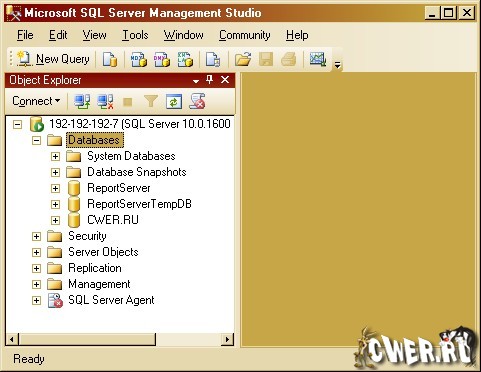The image size is (481, 372).
Task: Click the horizontal scrollbar right arrow
Action: [x=227, y=340]
